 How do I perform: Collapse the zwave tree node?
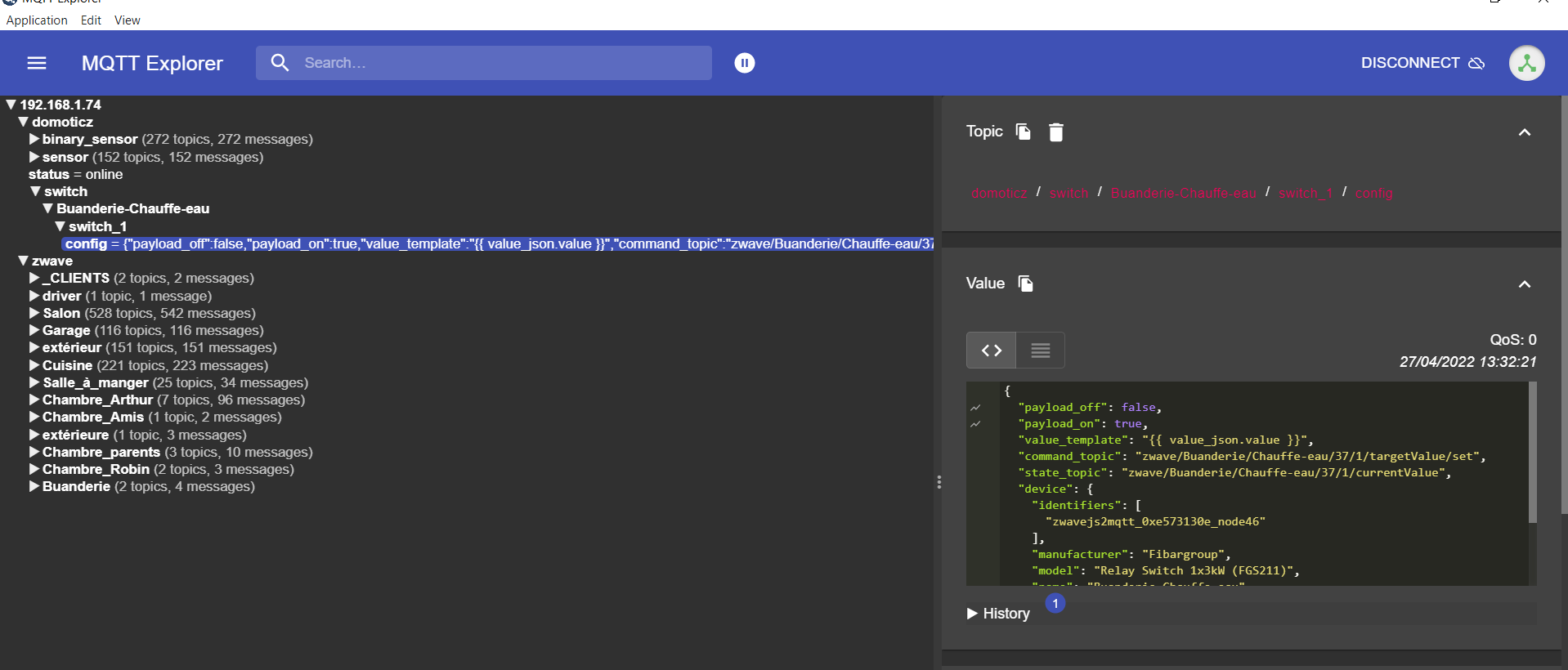[x=23, y=261]
